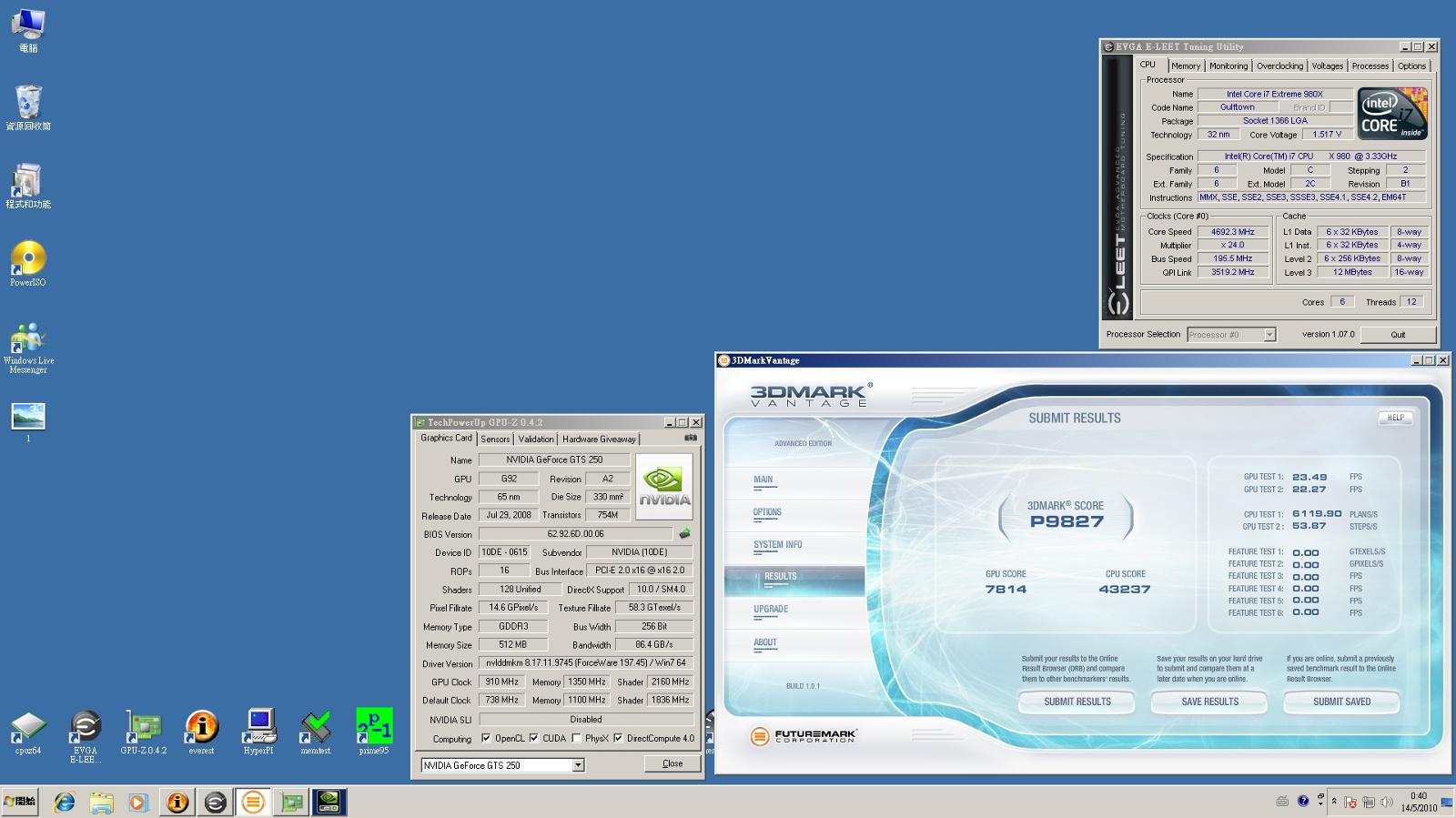Screen dimensions: 1456x818
Task: Switch to the Everest taskbar button
Action: click(x=177, y=802)
